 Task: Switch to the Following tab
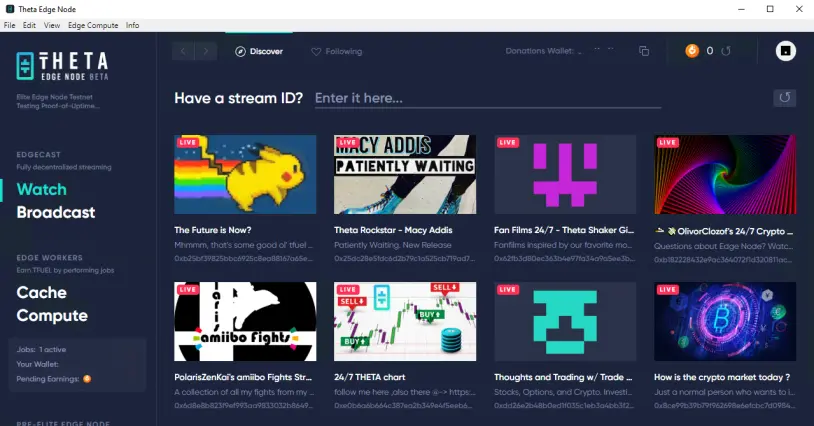tap(336, 51)
